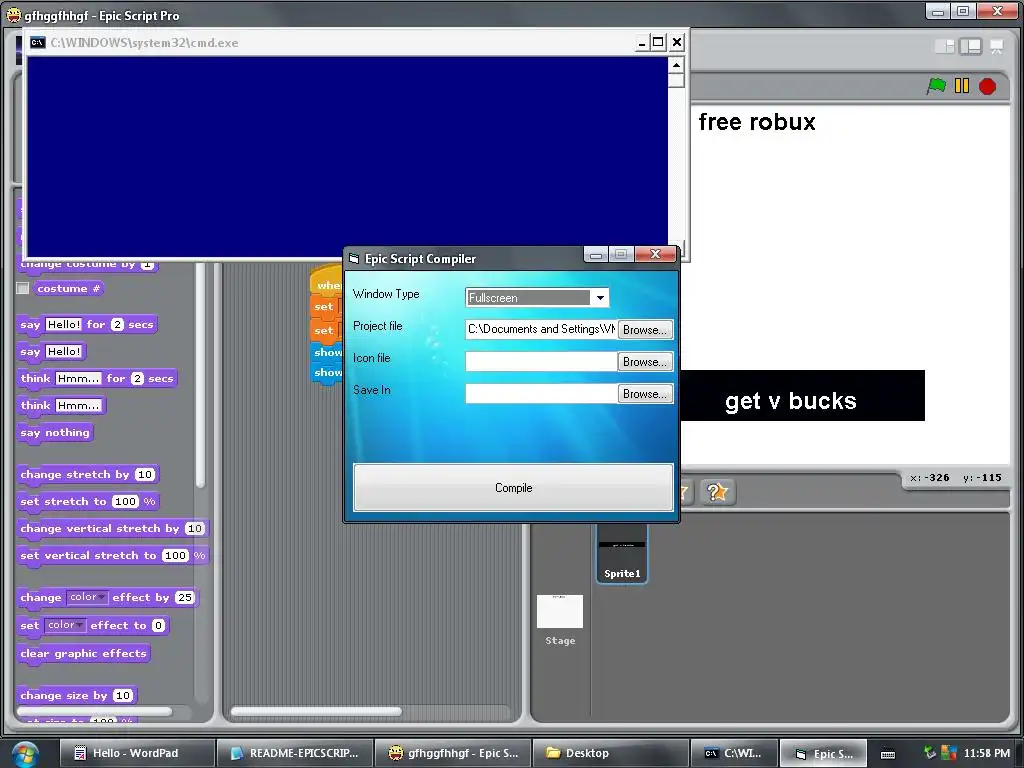Viewport: 1024px width, 768px height.
Task: Click 'set vertical stretch to 100' block
Action: (x=113, y=556)
